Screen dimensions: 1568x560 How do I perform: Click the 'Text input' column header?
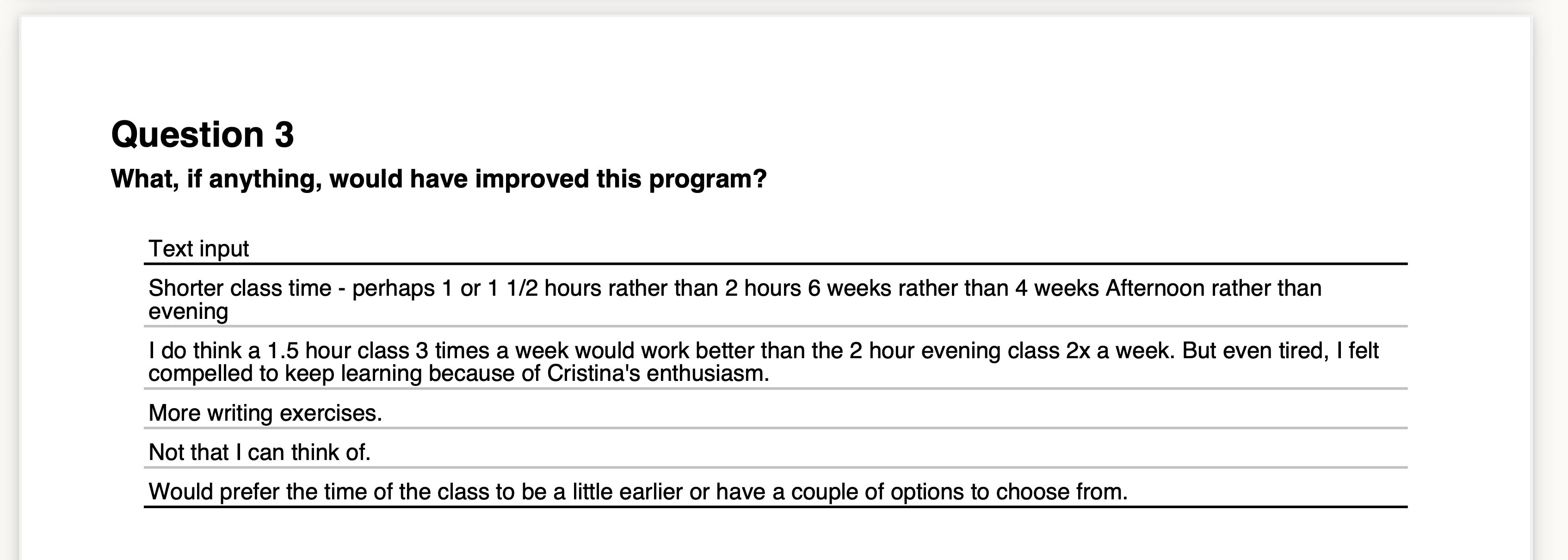click(x=198, y=249)
